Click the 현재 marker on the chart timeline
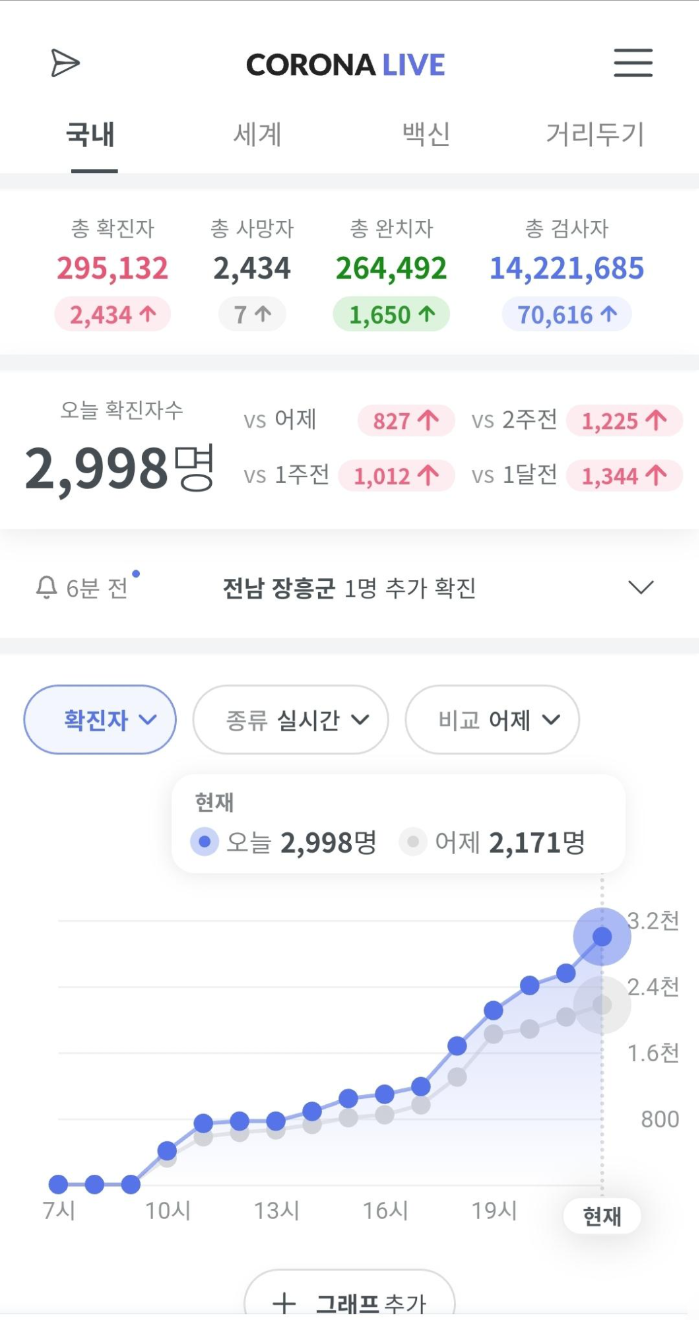 pyautogui.click(x=601, y=1216)
